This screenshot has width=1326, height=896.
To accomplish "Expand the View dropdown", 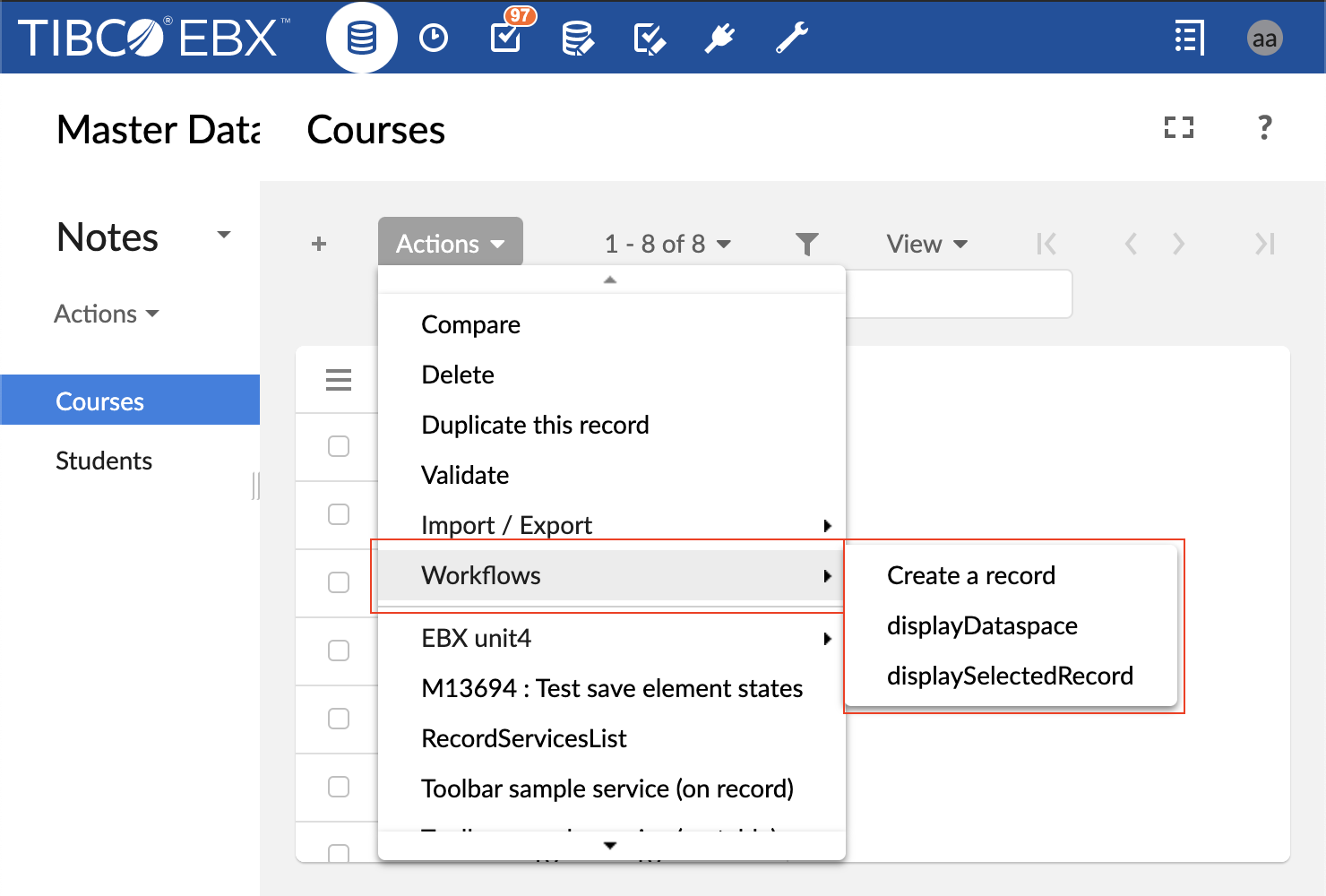I will coord(926,244).
